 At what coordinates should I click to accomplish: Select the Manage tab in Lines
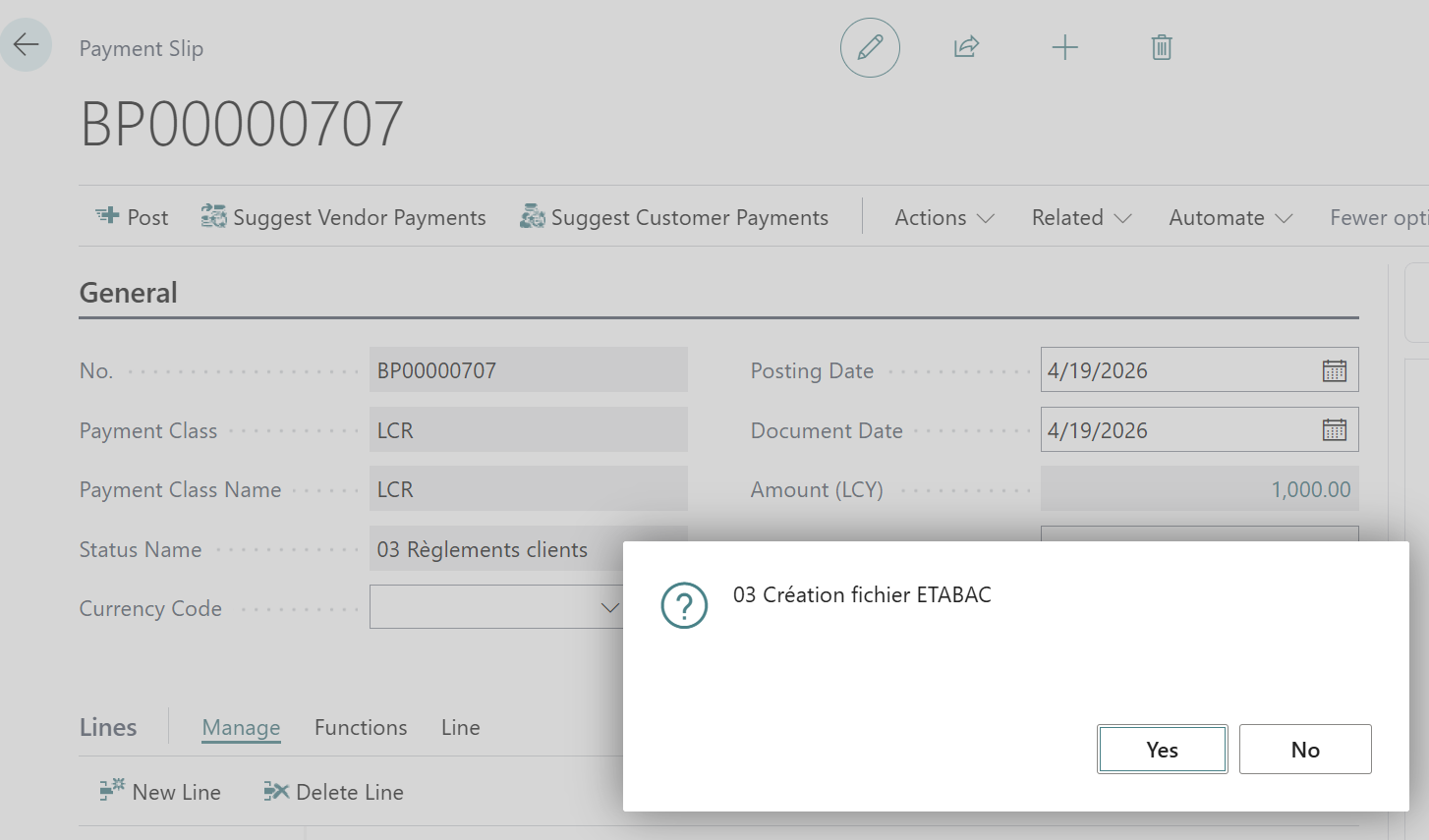tap(241, 727)
